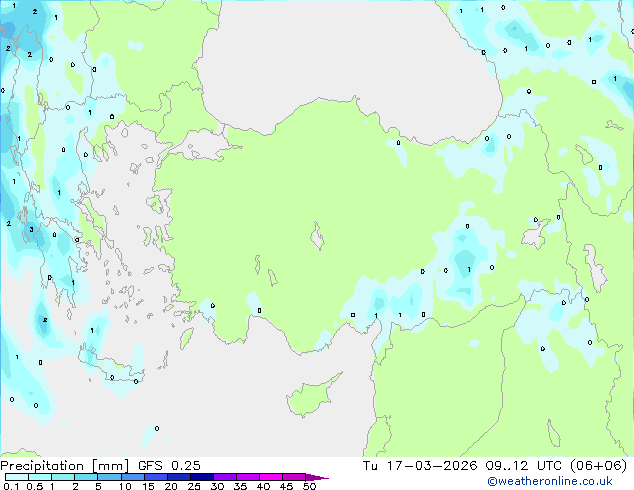Click the 0.5–1 mm legend swatch
This screenshot has height=490, width=634.
pyautogui.click(x=40, y=477)
